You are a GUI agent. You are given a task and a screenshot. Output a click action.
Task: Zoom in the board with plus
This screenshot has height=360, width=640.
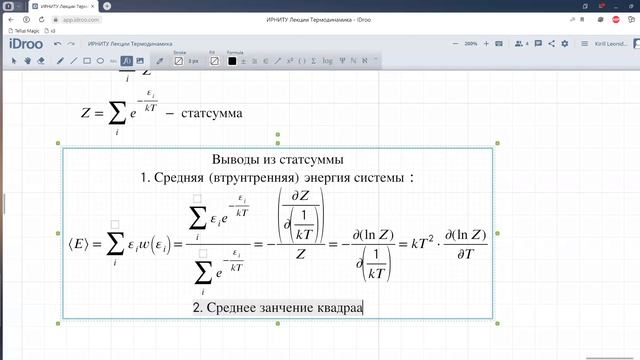coord(486,44)
